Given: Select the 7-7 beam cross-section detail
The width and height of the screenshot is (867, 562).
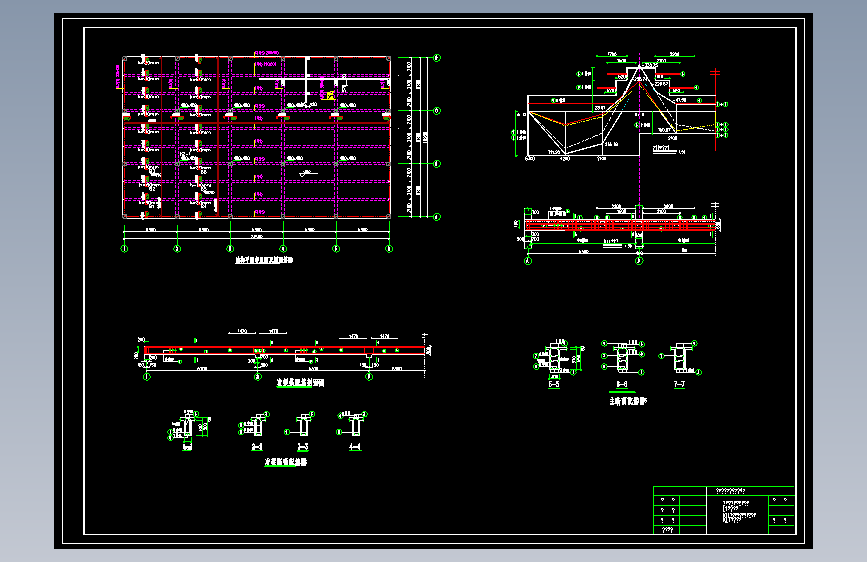Looking at the screenshot, I should [680, 358].
